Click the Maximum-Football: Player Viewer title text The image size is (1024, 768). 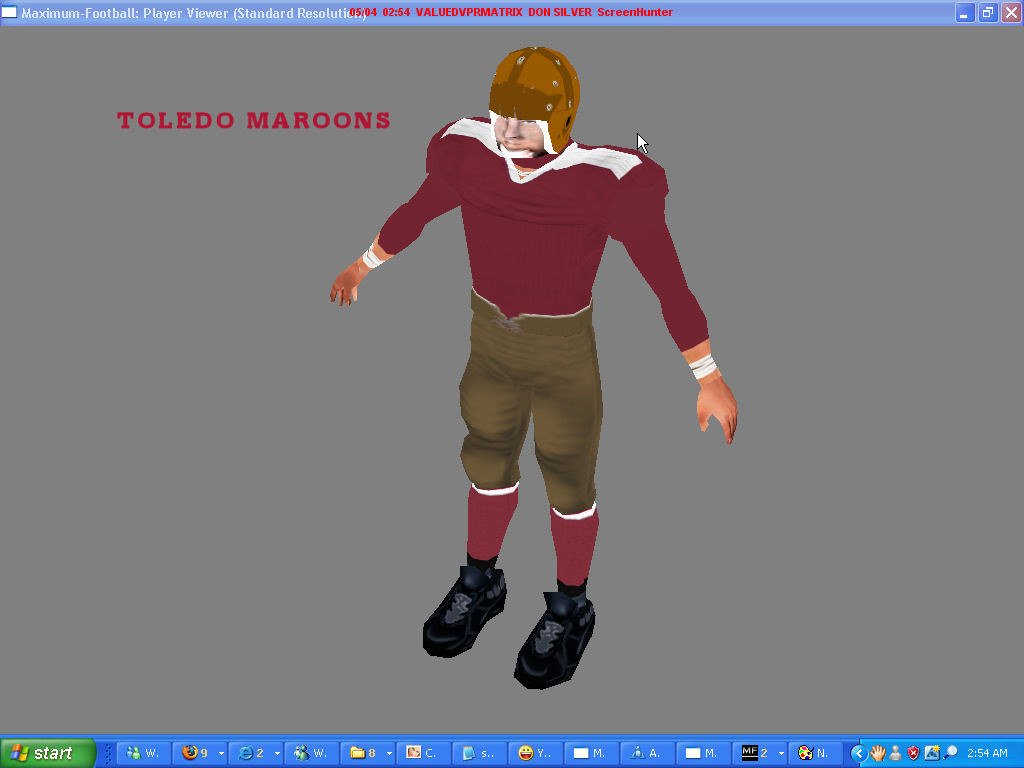(194, 12)
